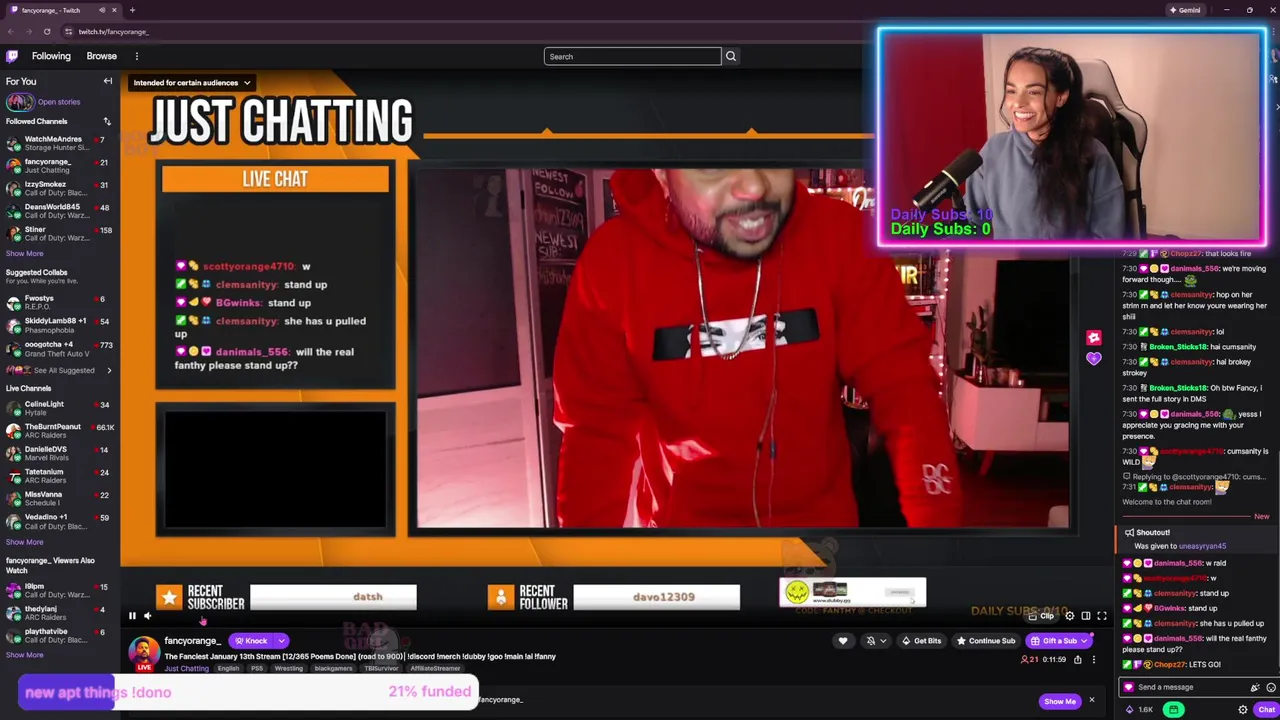Viewport: 1280px width, 720px height.
Task: Click the heart follow button
Action: pyautogui.click(x=843, y=641)
